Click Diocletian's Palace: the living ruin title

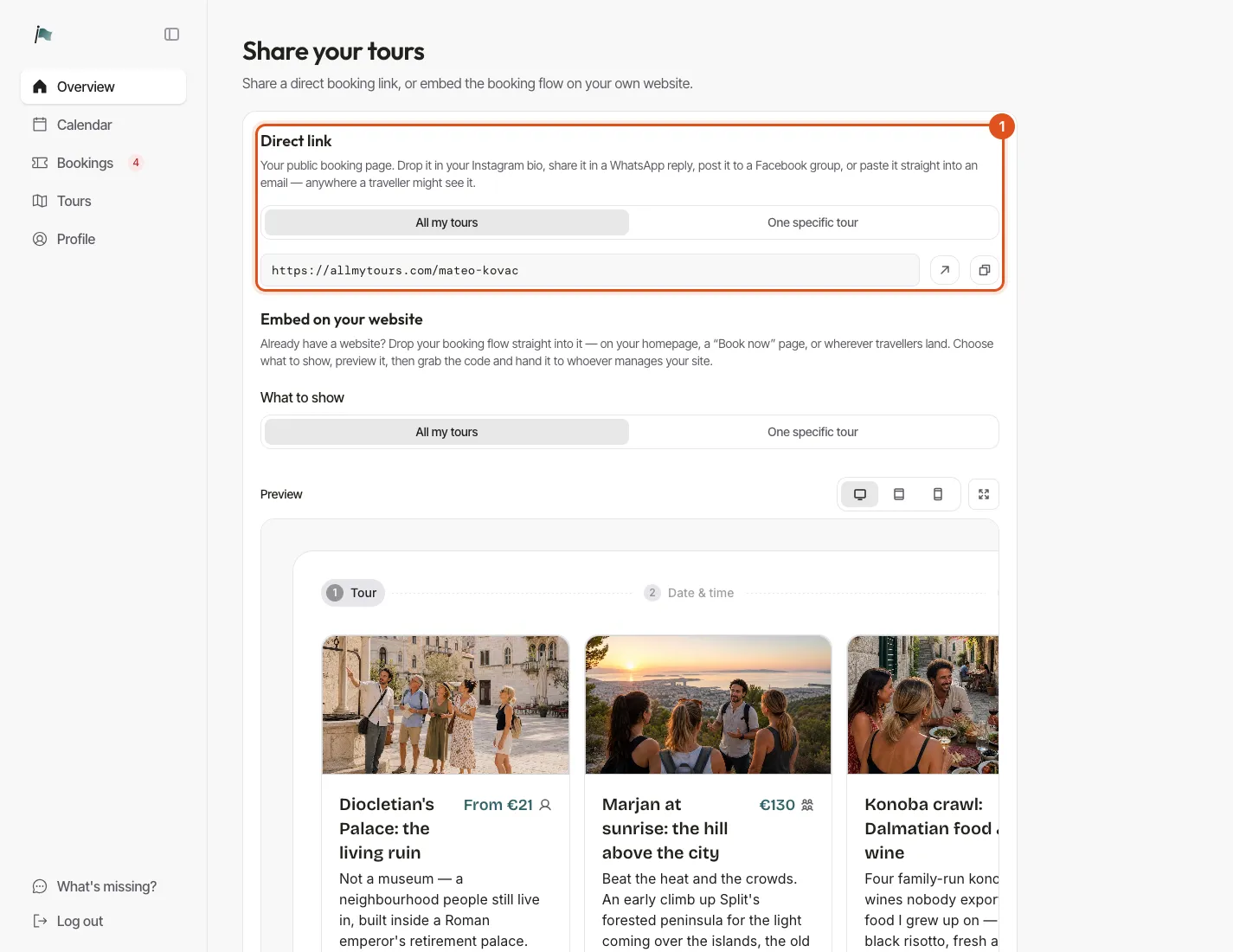[387, 828]
